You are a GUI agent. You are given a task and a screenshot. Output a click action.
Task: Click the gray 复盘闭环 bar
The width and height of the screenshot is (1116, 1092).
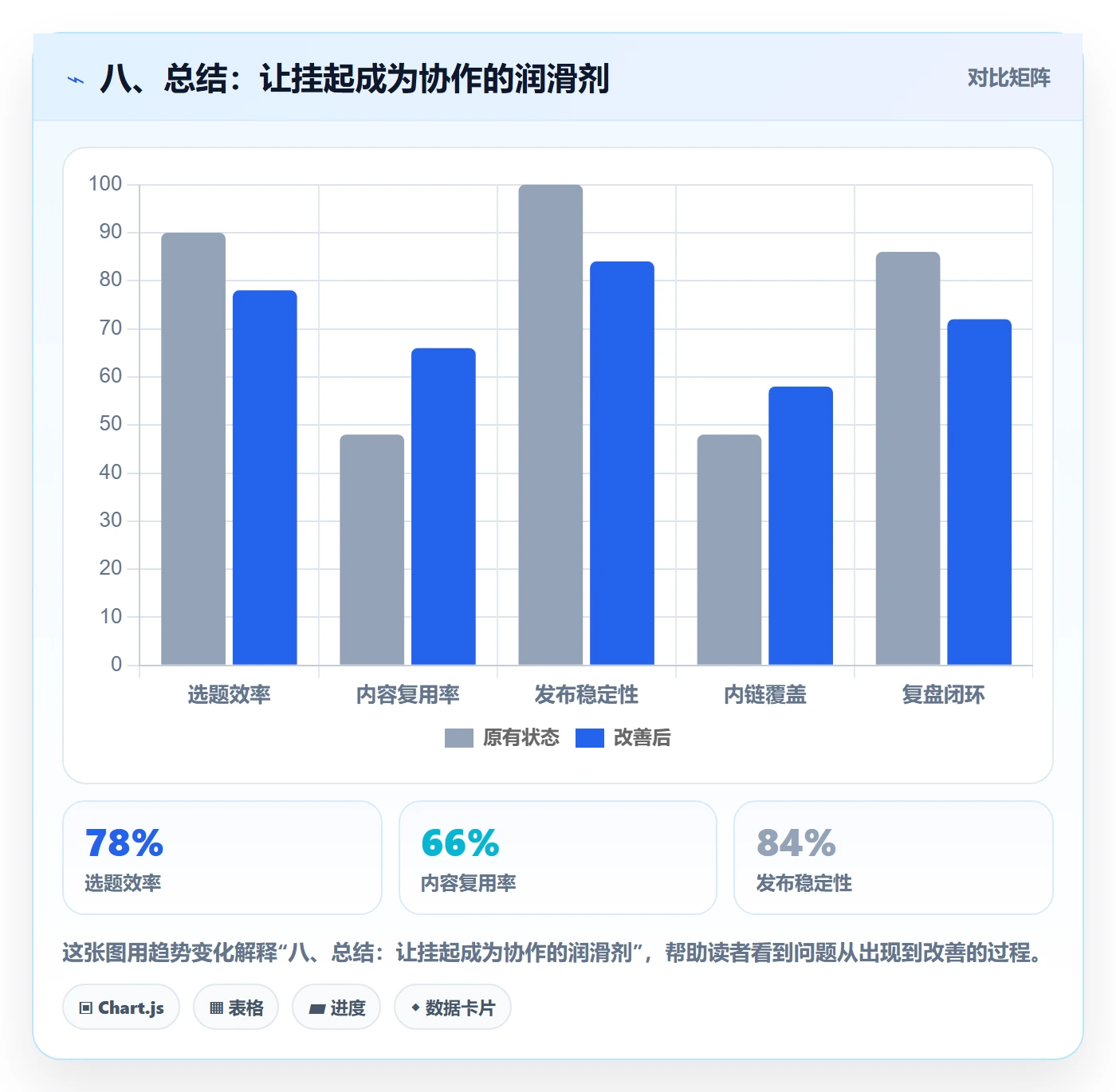coord(908,458)
